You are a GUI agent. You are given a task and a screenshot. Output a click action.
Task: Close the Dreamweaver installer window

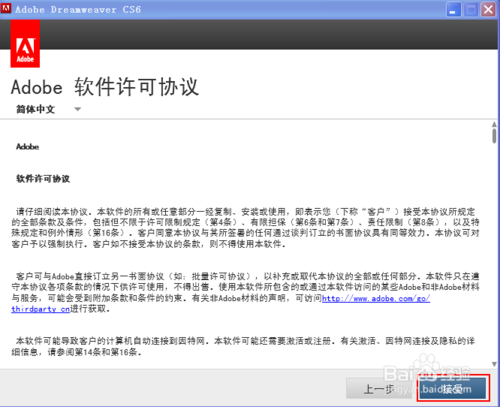pos(488,9)
